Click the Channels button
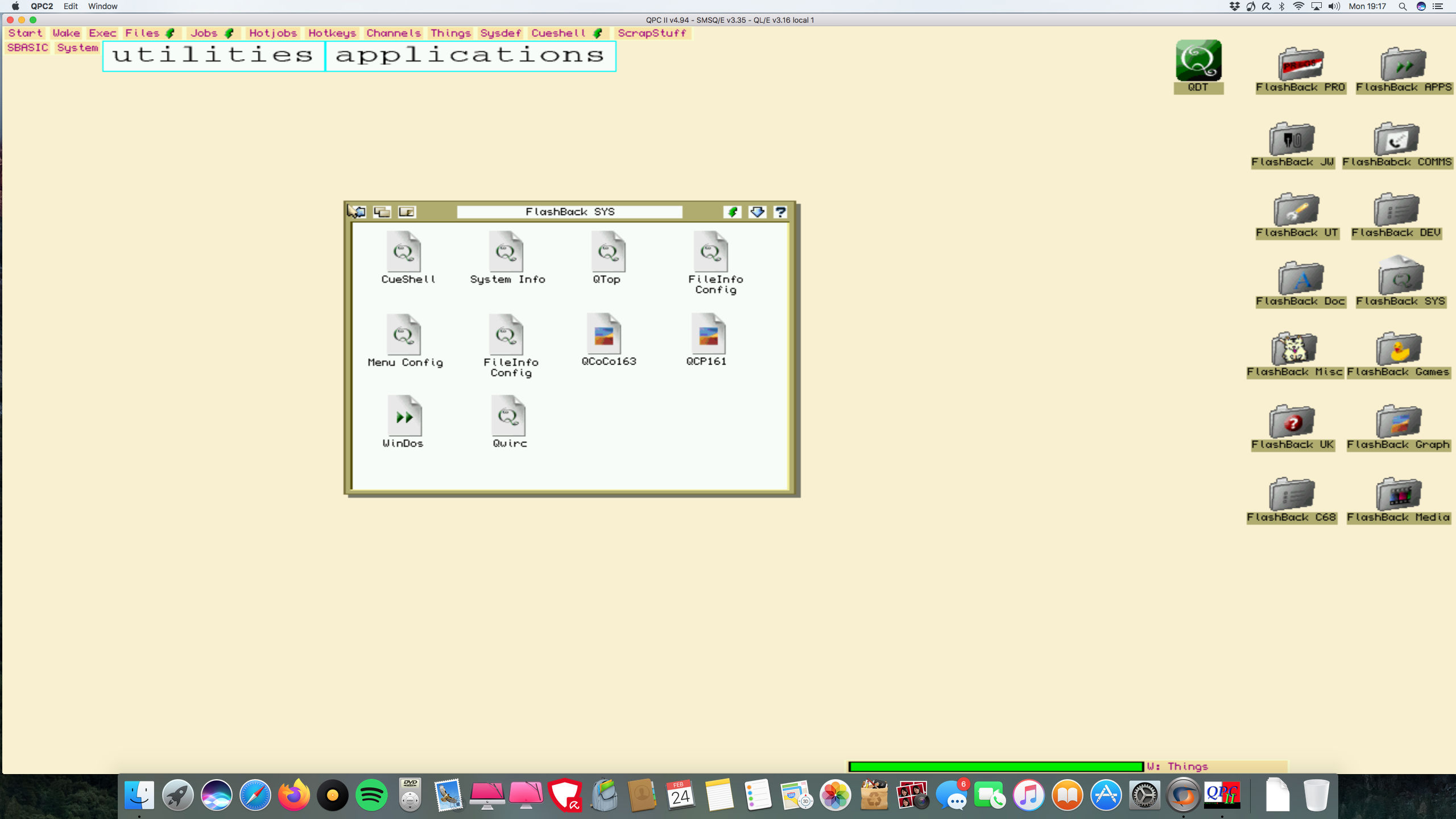Screen dimensions: 1456x819 (394, 33)
